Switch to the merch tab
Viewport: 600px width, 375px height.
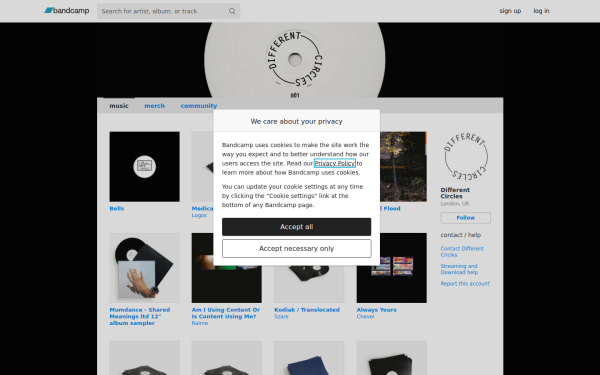155,106
